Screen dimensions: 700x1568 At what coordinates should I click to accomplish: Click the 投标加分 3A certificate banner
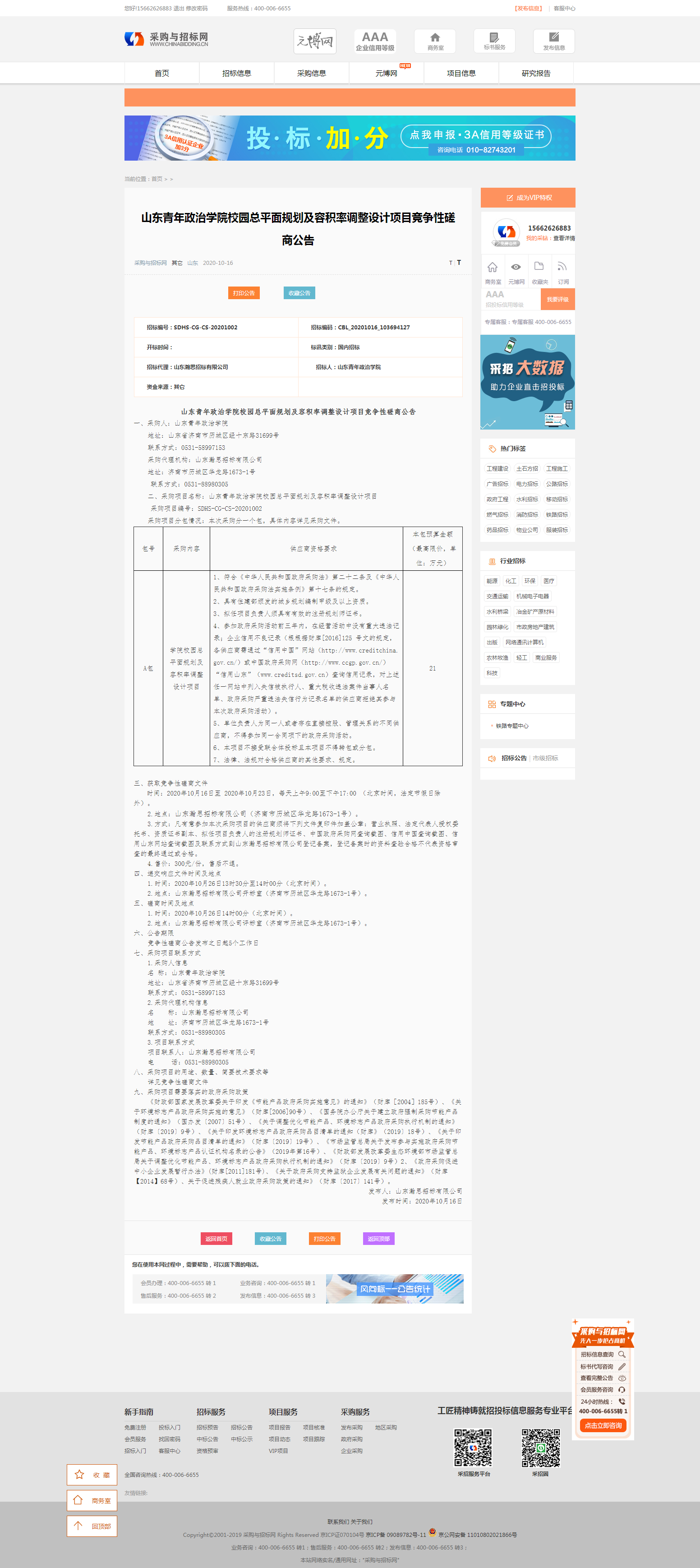(x=350, y=138)
